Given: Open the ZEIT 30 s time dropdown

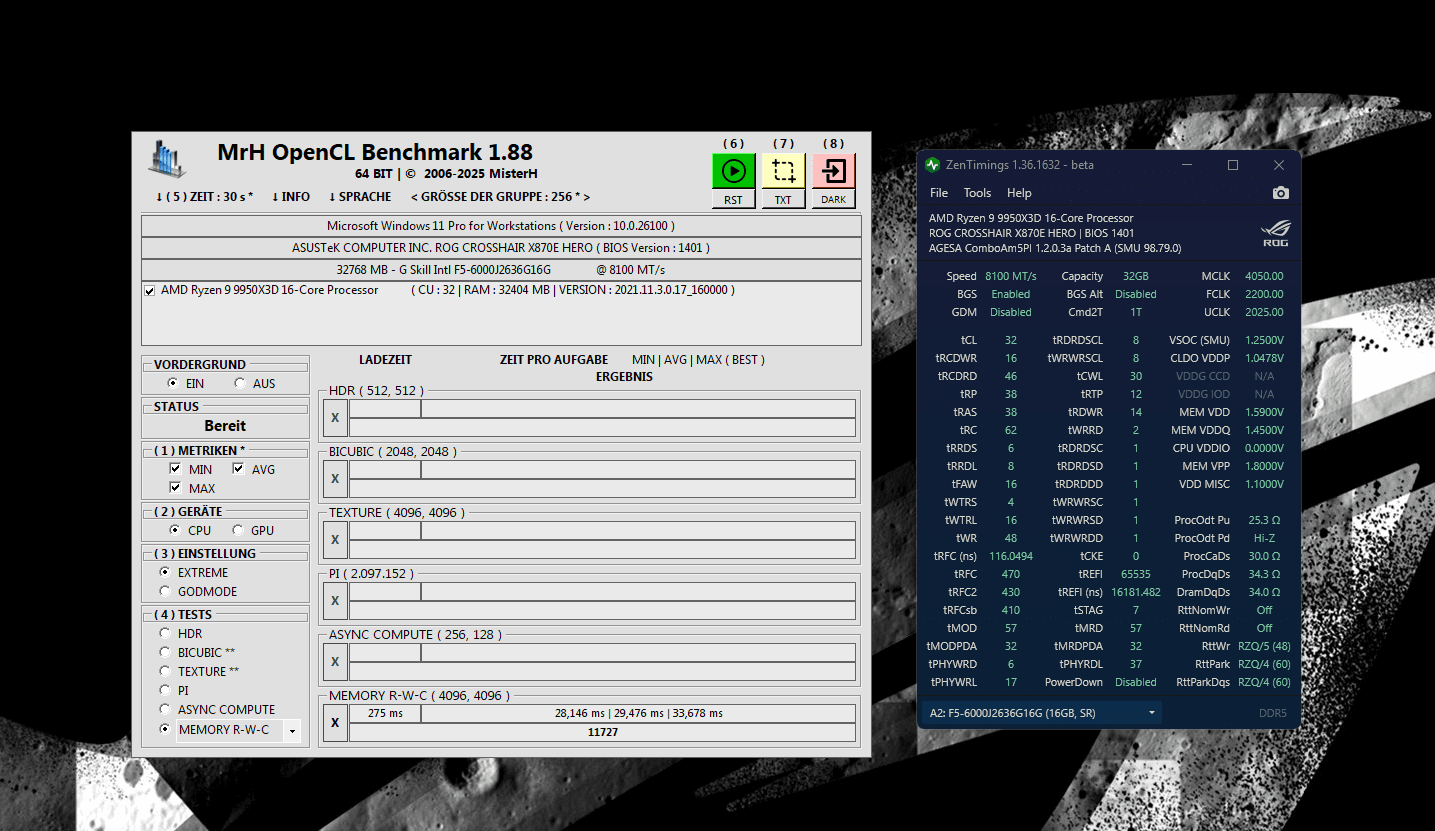Looking at the screenshot, I should tap(204, 197).
